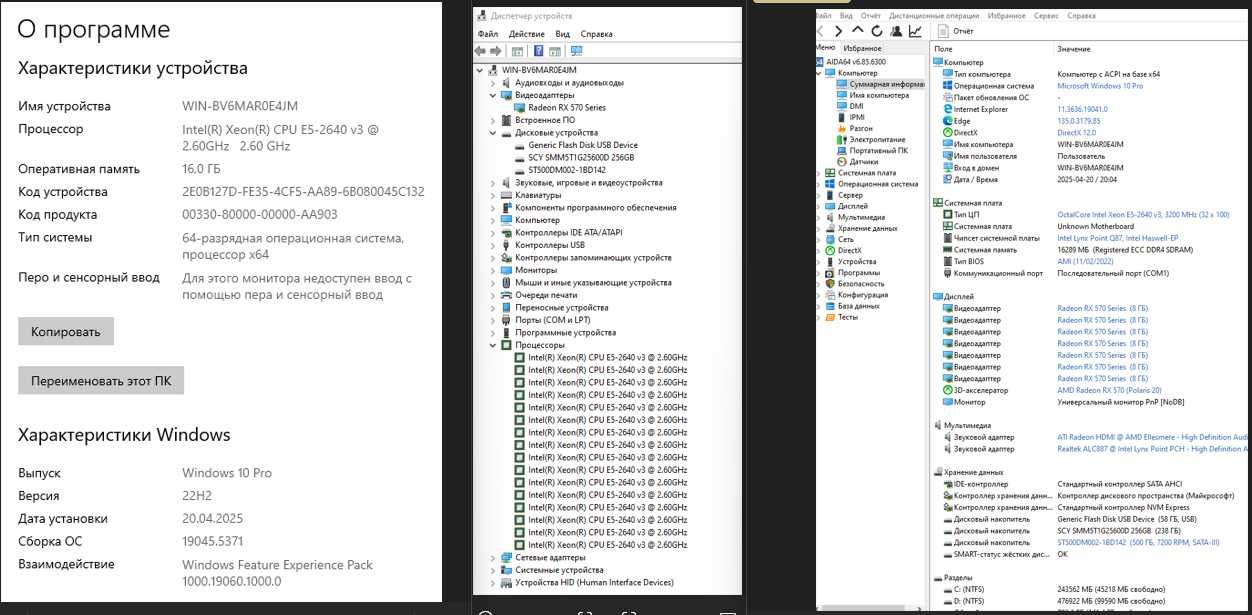Expand Клавиатуры node in Device Manager
Screen dimensions: 1252x615
point(493,195)
